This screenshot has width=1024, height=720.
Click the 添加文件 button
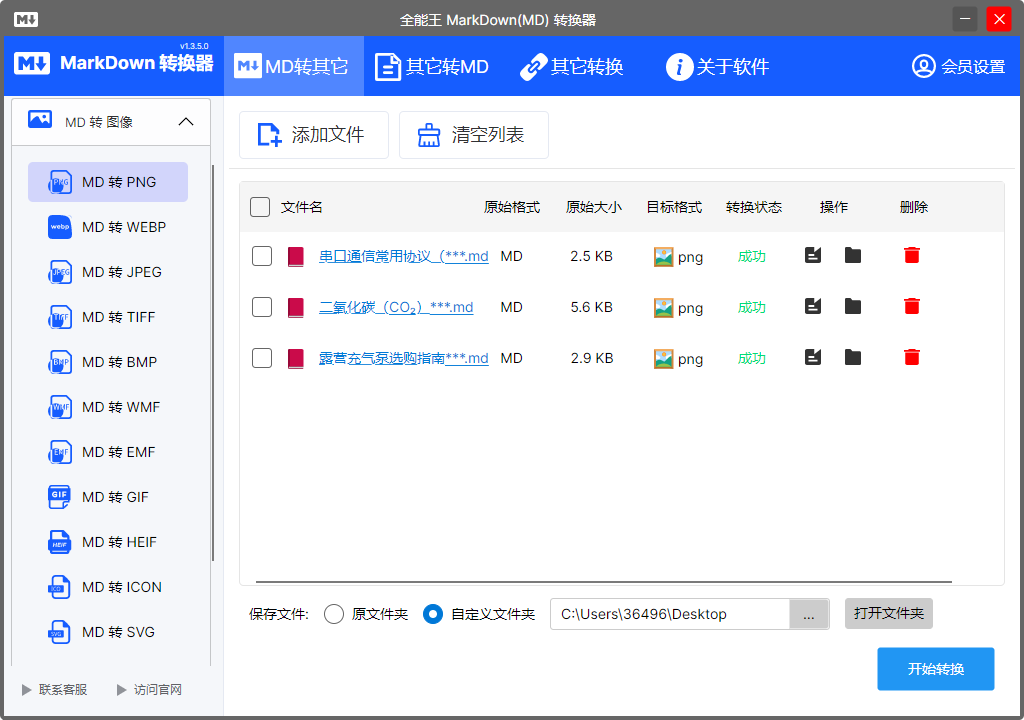click(x=313, y=135)
